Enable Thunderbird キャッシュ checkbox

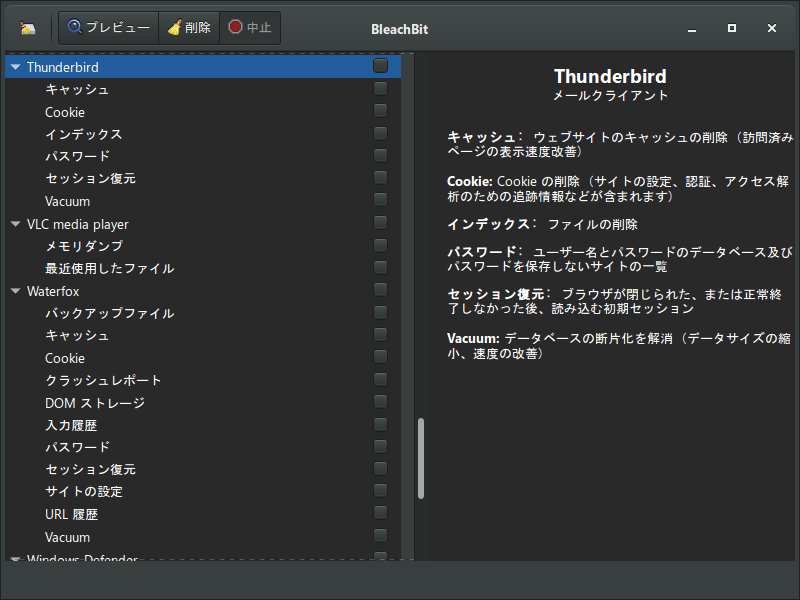tap(380, 88)
